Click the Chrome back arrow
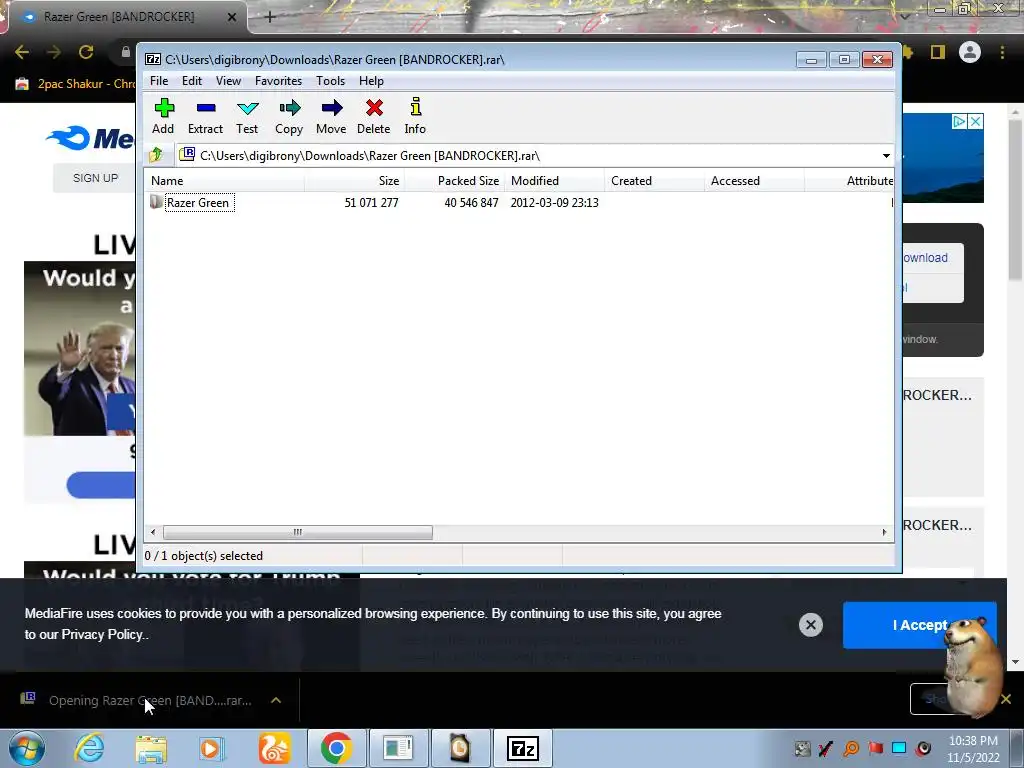The image size is (1024, 768). (22, 52)
